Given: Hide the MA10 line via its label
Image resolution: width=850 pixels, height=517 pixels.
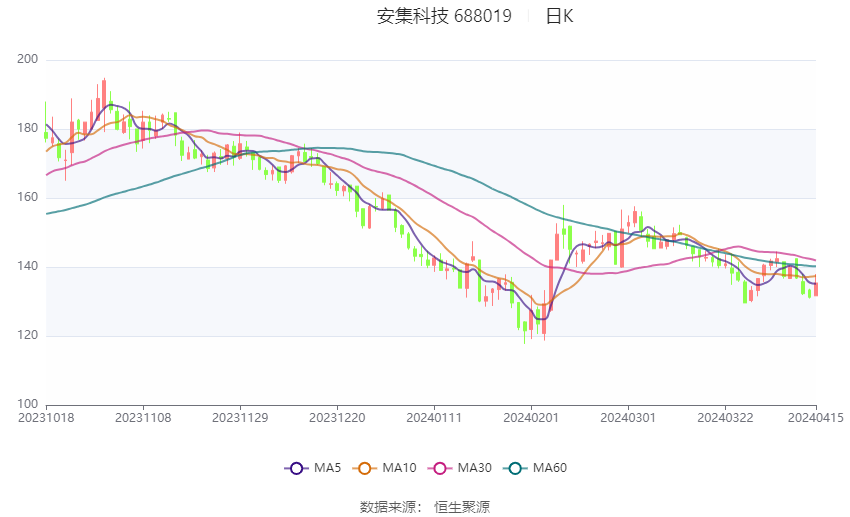Looking at the screenshot, I should [400, 468].
